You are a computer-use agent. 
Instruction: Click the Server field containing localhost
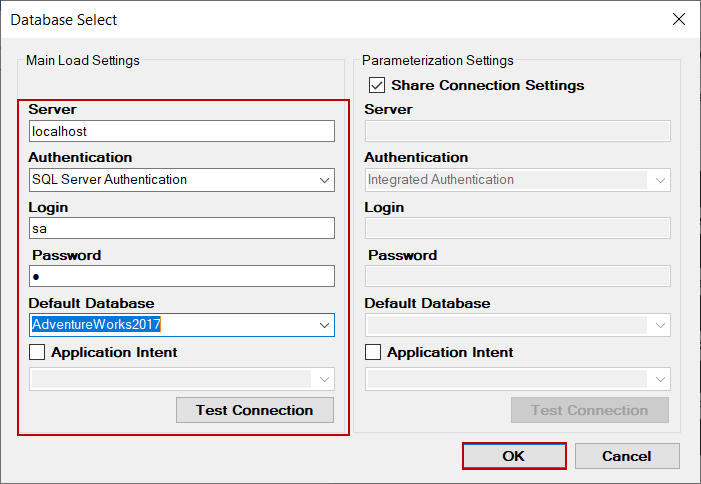point(182,131)
